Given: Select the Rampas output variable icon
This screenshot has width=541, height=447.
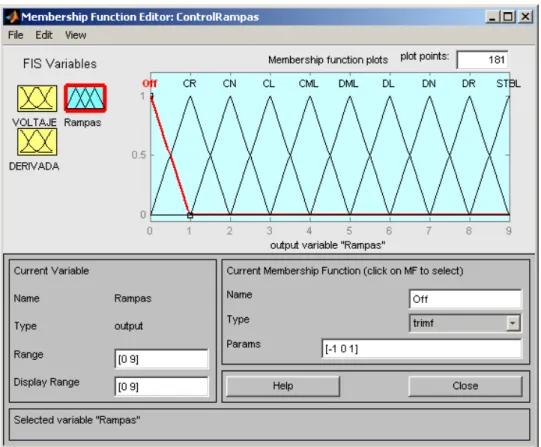Looking at the screenshot, I should tap(85, 98).
